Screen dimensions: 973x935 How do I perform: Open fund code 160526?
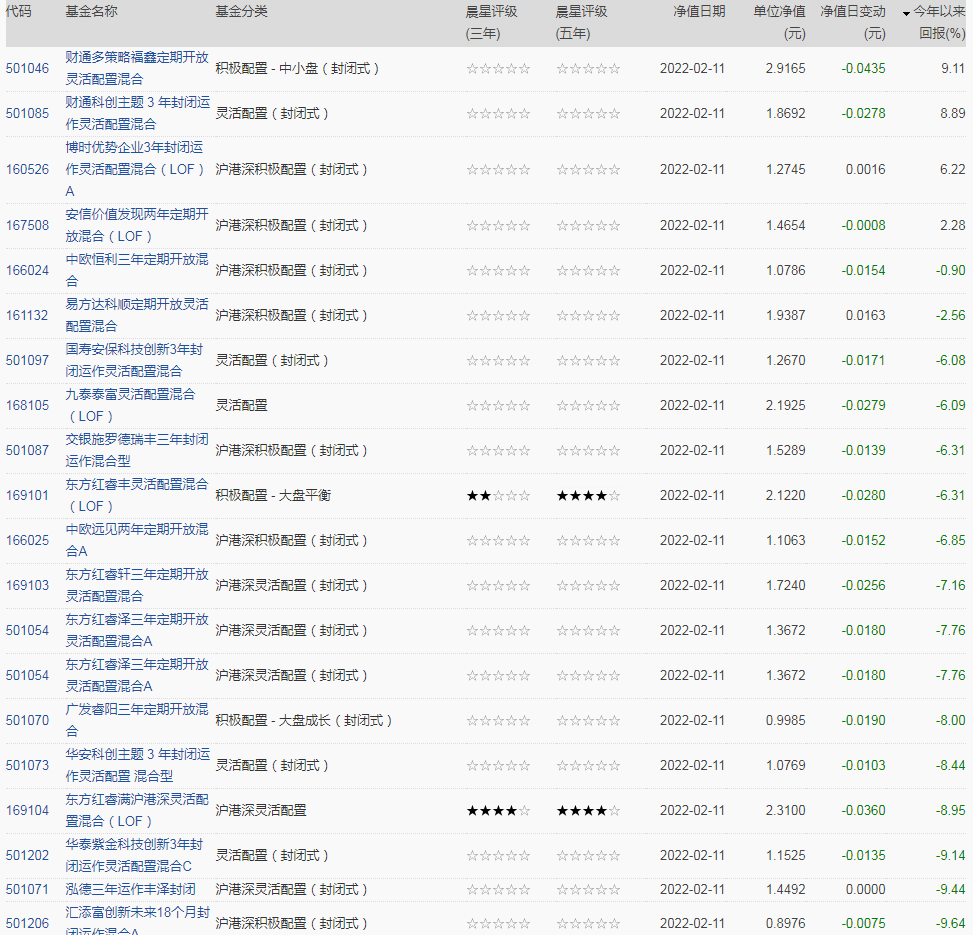click(27, 169)
